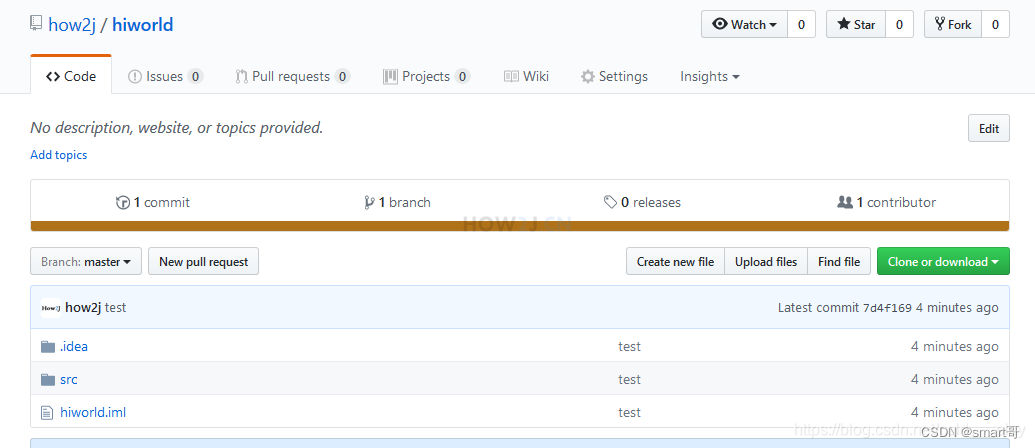Star the hiworld repository

pos(855,24)
